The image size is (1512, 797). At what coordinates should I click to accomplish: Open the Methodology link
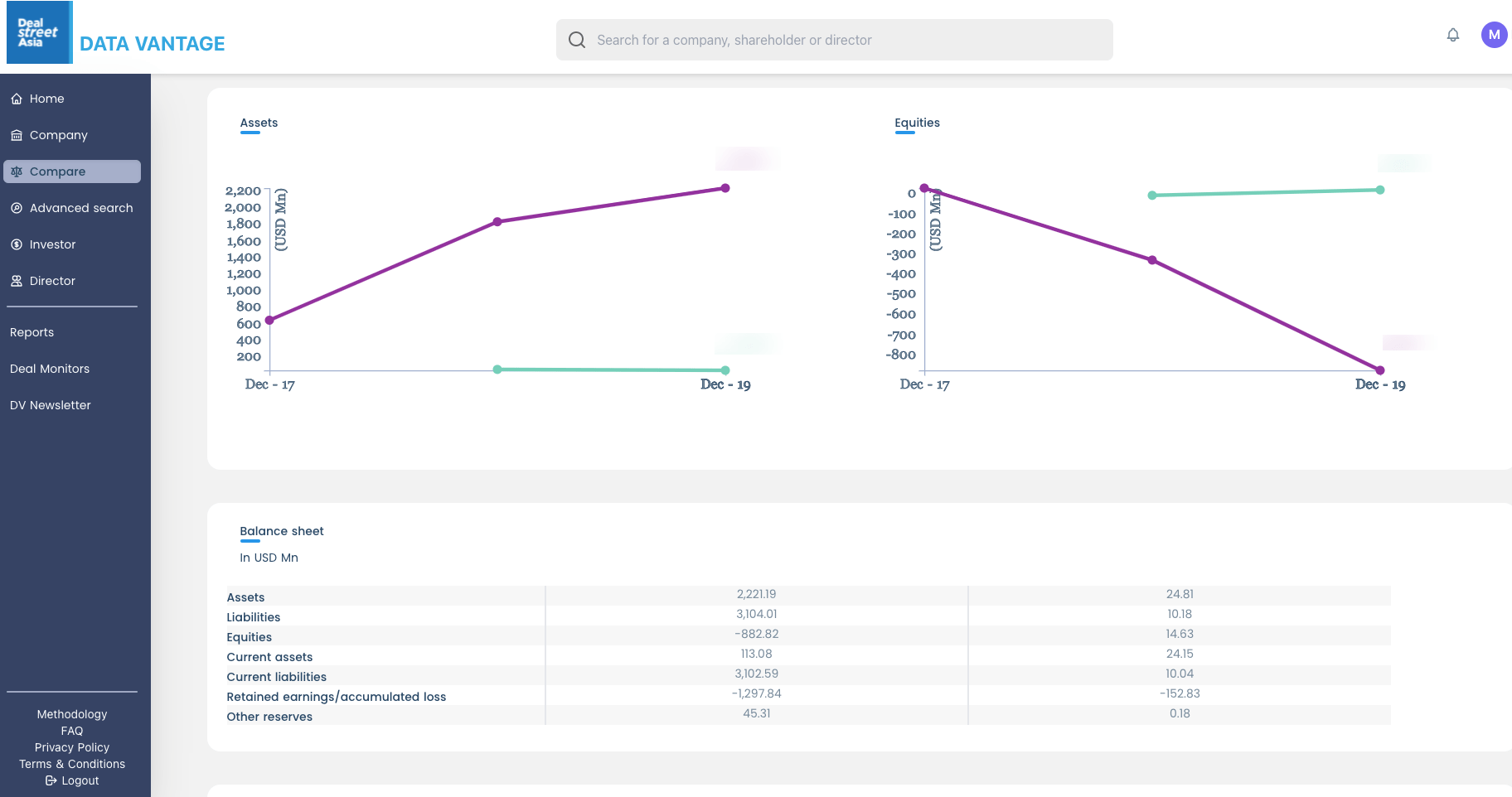[72, 714]
